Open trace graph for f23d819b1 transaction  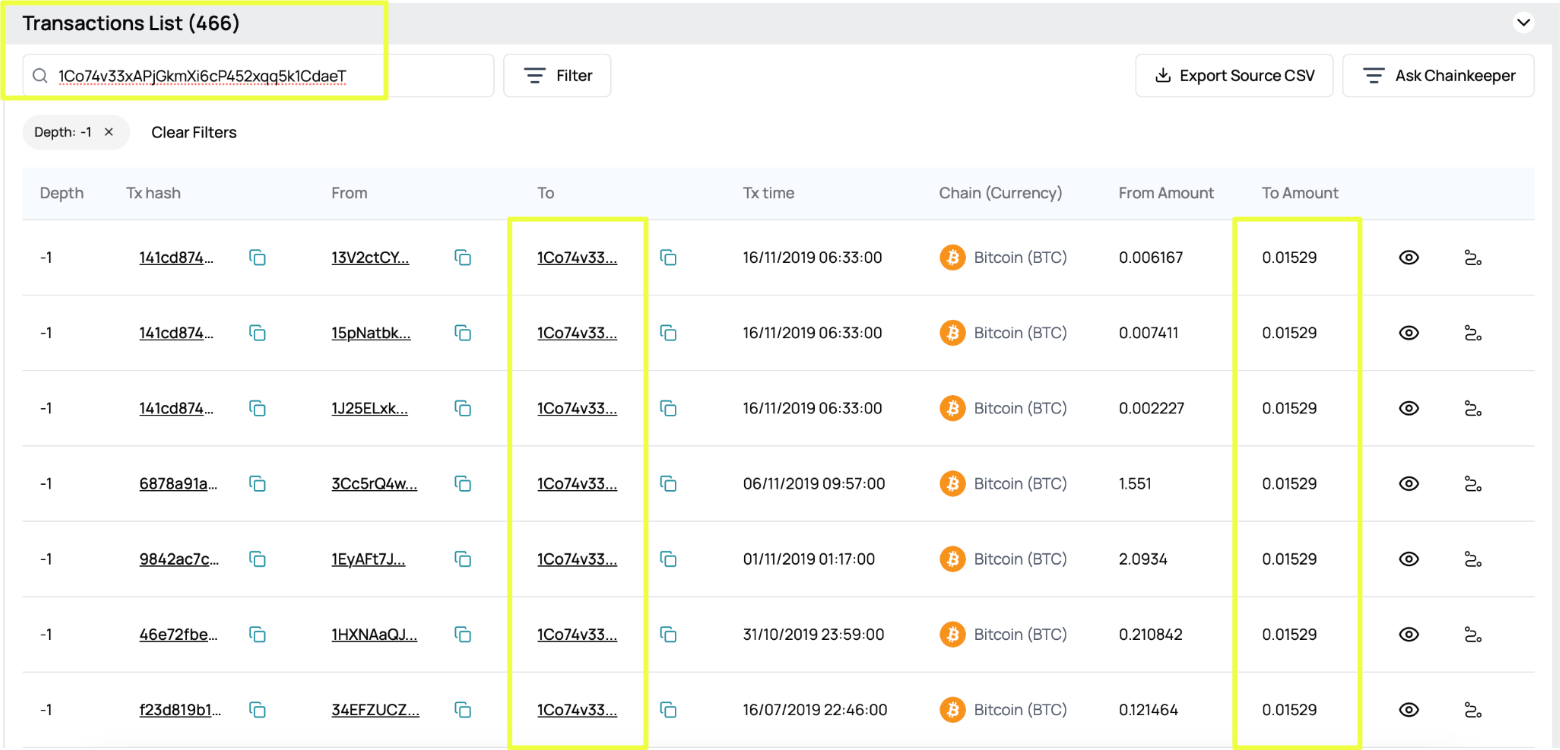[1472, 710]
